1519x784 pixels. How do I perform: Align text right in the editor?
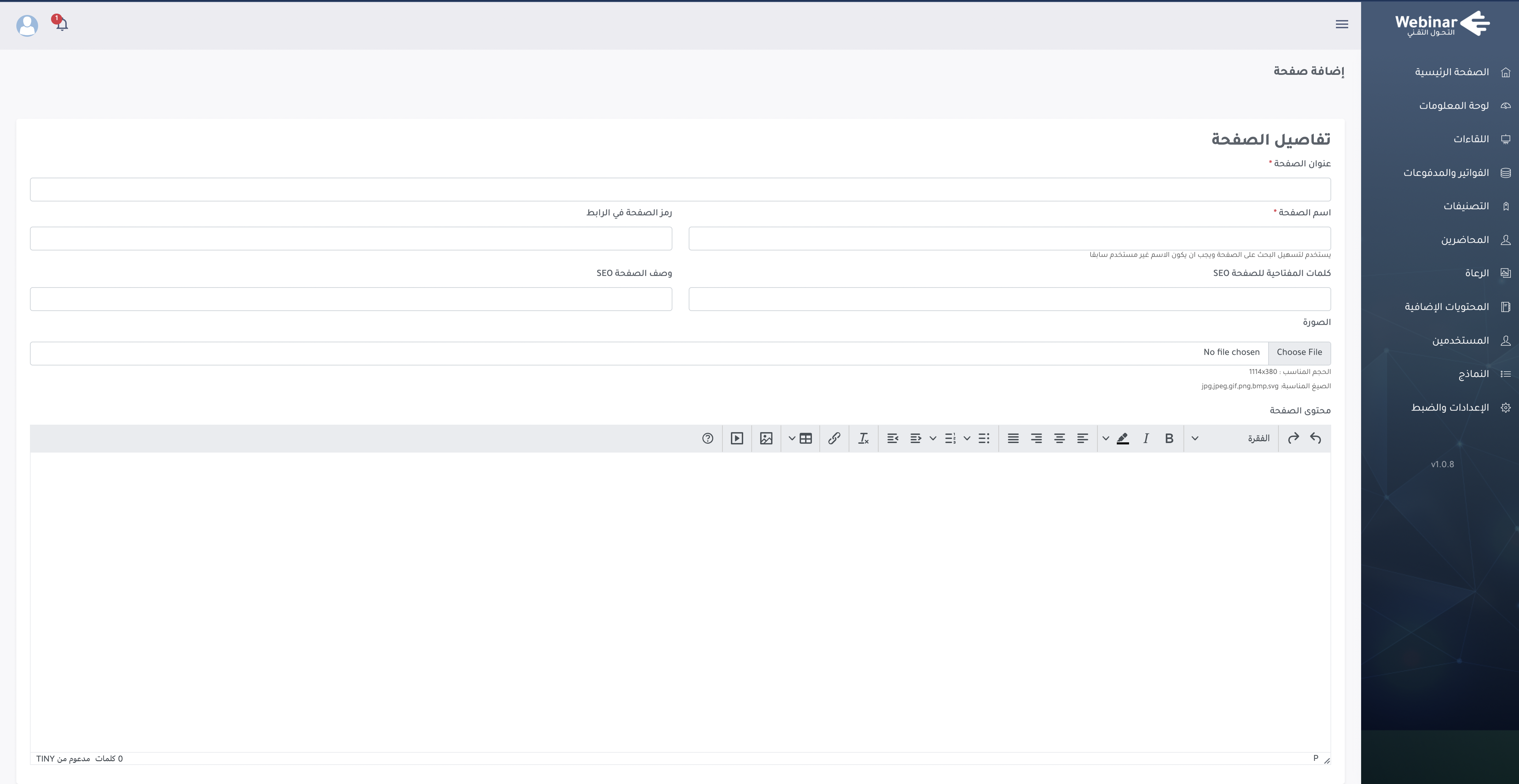pos(1036,438)
